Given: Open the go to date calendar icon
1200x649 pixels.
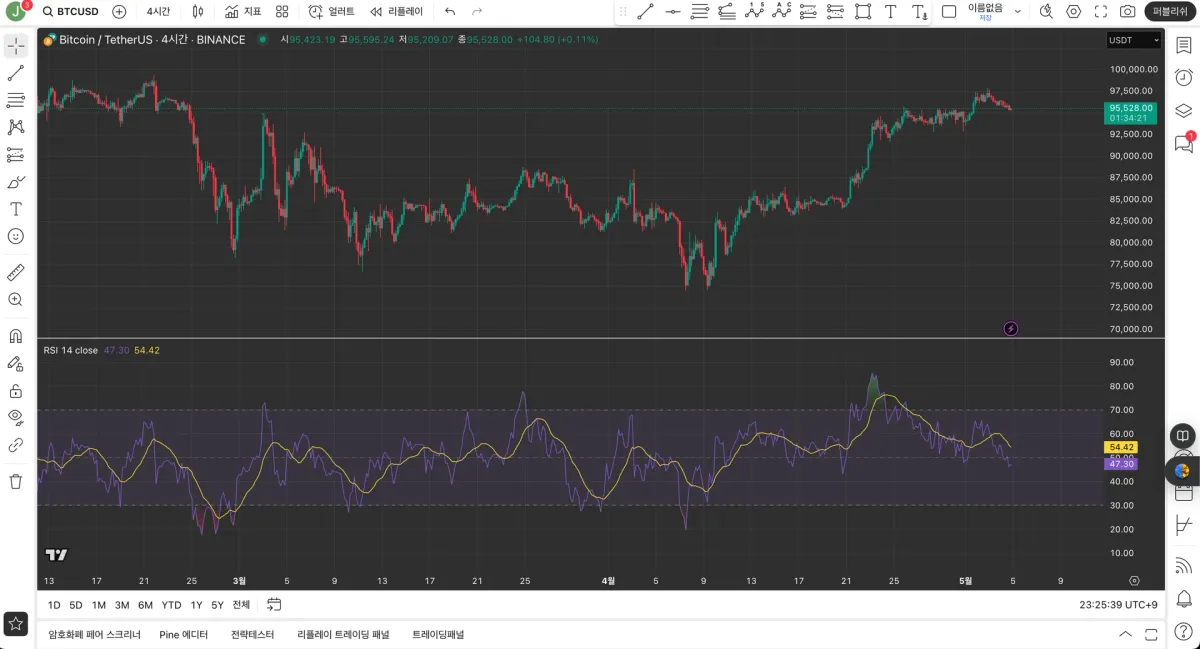Looking at the screenshot, I should coord(274,605).
